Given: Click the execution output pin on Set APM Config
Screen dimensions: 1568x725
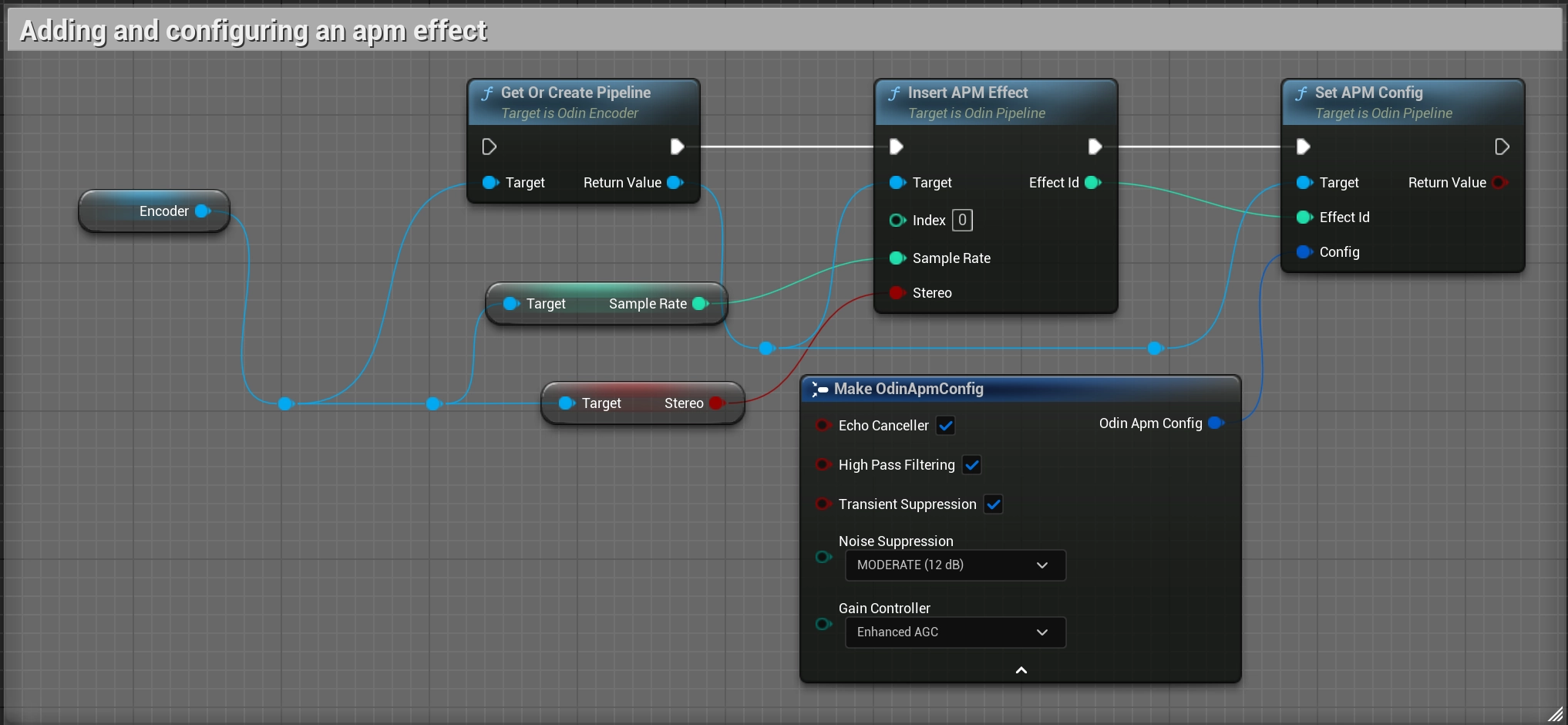Looking at the screenshot, I should [x=1502, y=147].
